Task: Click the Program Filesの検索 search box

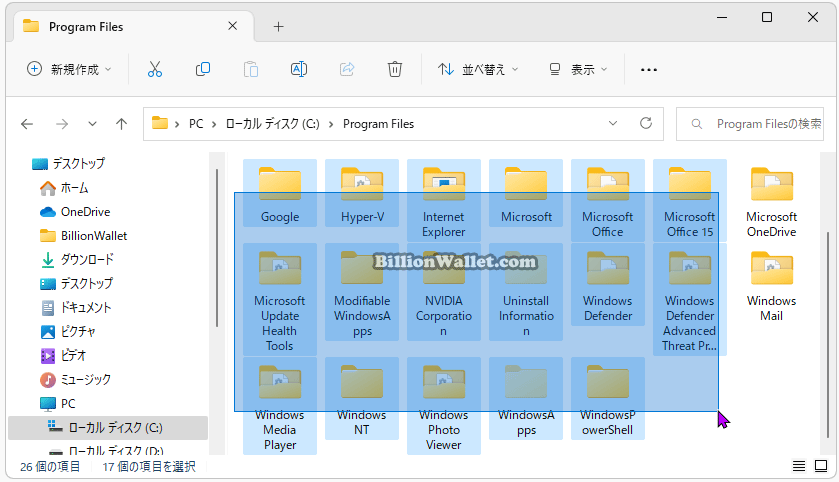Action: 750,124
